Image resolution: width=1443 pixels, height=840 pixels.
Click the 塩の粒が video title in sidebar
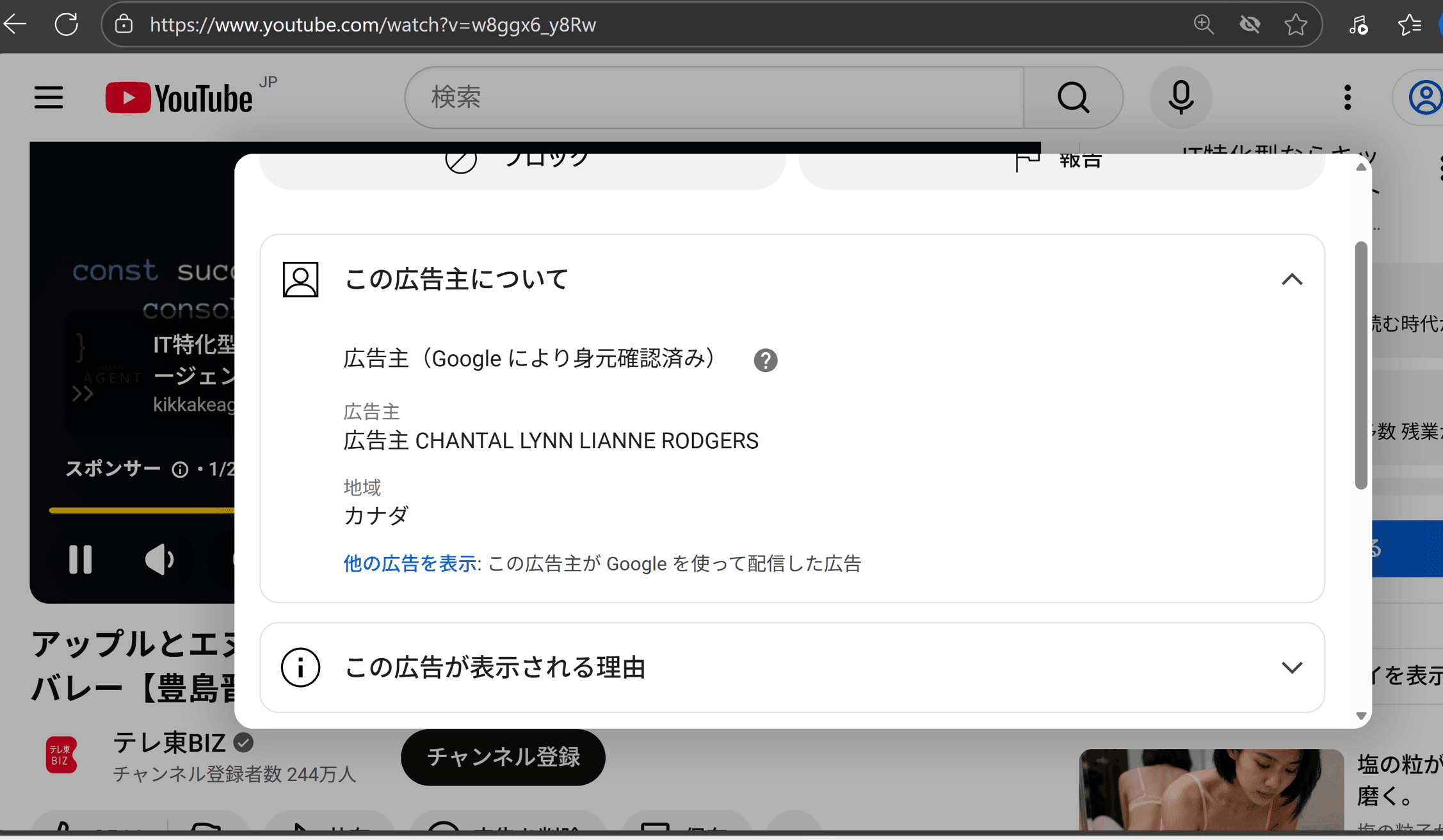click(1400, 780)
